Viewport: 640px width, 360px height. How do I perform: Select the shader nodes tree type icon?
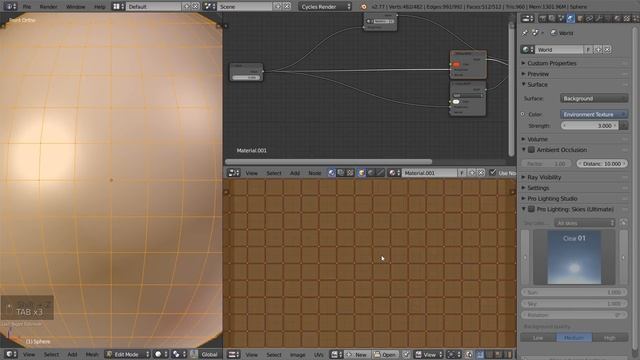coord(331,173)
